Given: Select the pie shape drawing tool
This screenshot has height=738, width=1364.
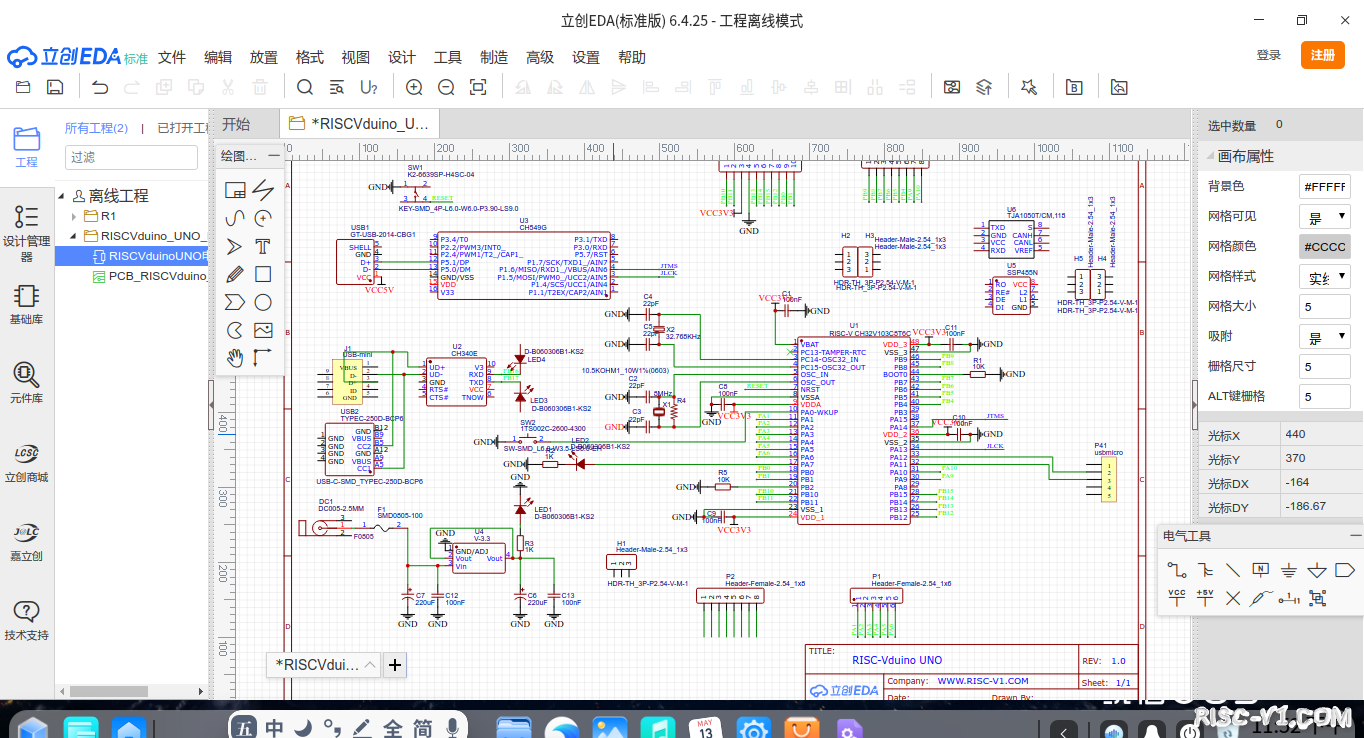Looking at the screenshot, I should (x=235, y=330).
